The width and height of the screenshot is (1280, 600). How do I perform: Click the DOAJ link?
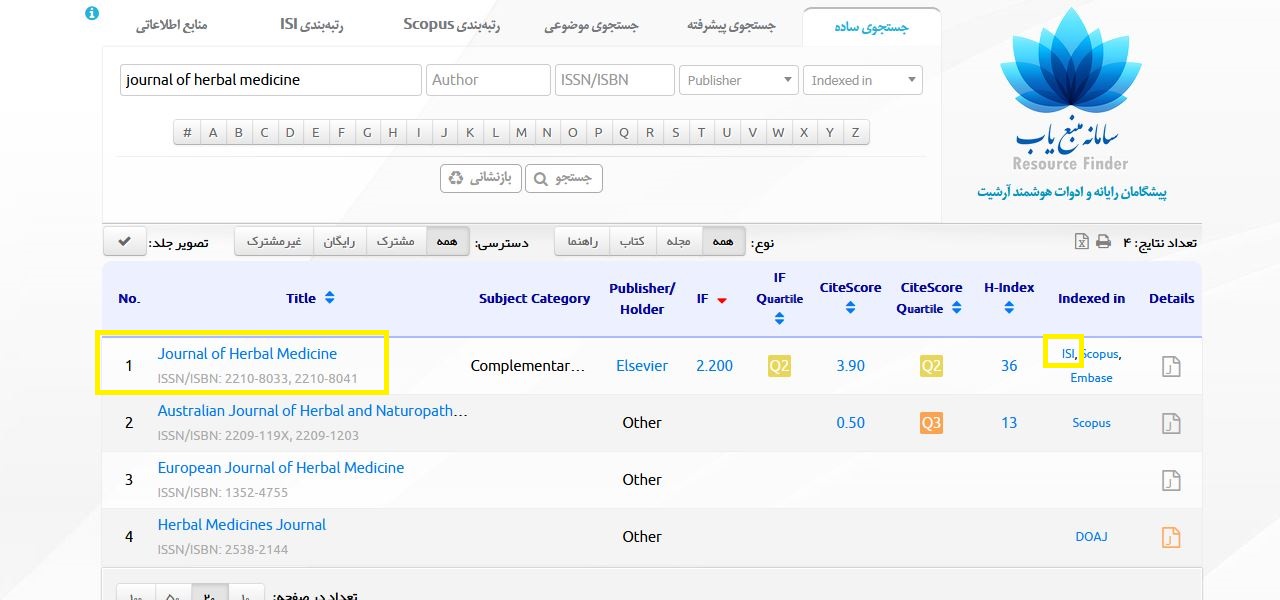[x=1091, y=537]
